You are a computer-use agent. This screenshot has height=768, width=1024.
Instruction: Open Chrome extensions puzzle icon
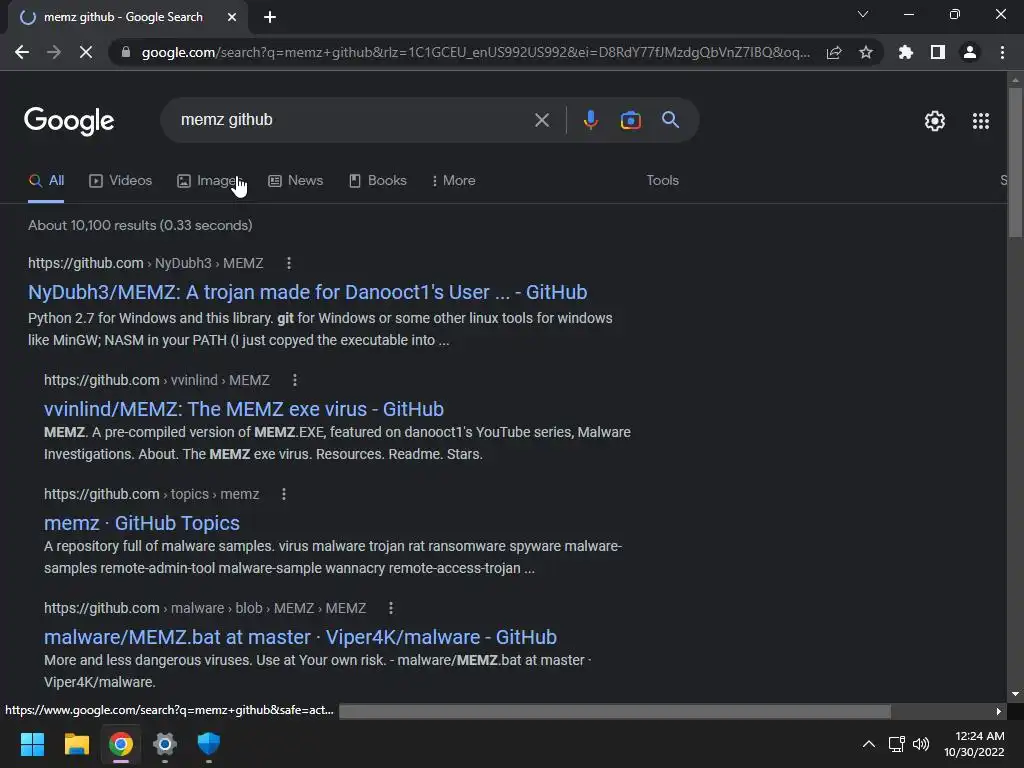point(906,52)
